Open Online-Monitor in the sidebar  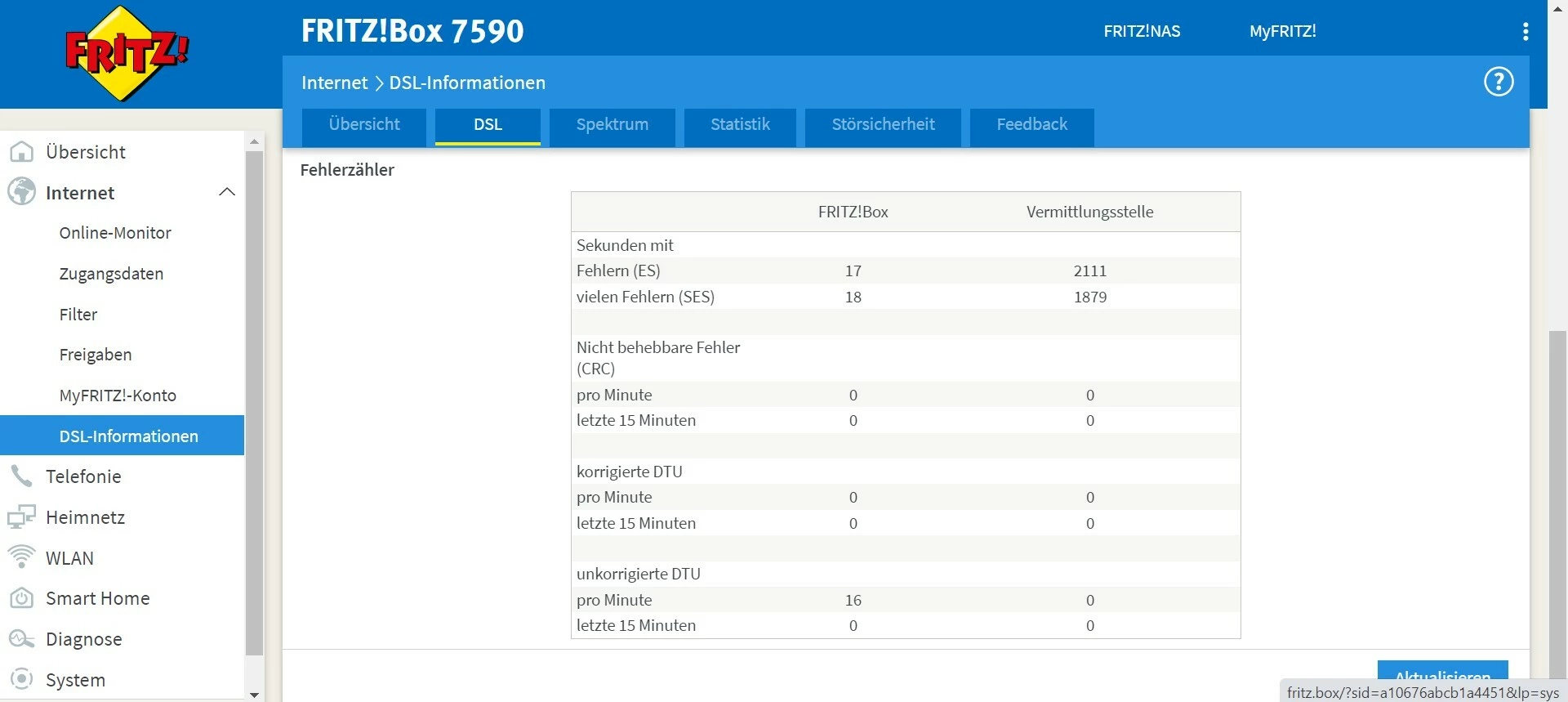(x=115, y=233)
